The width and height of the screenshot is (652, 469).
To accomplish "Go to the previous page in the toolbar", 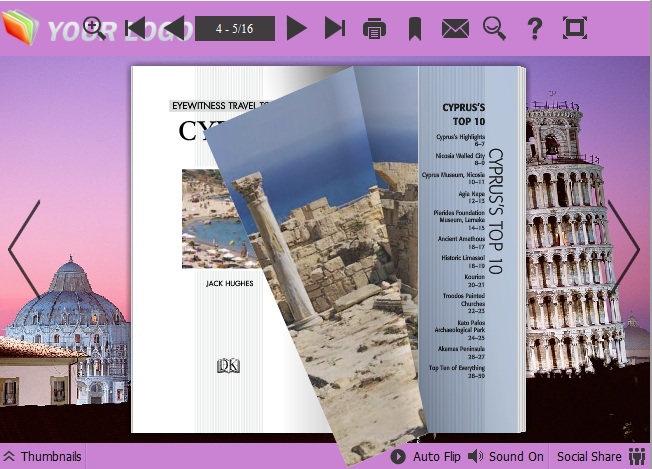I will pos(174,28).
